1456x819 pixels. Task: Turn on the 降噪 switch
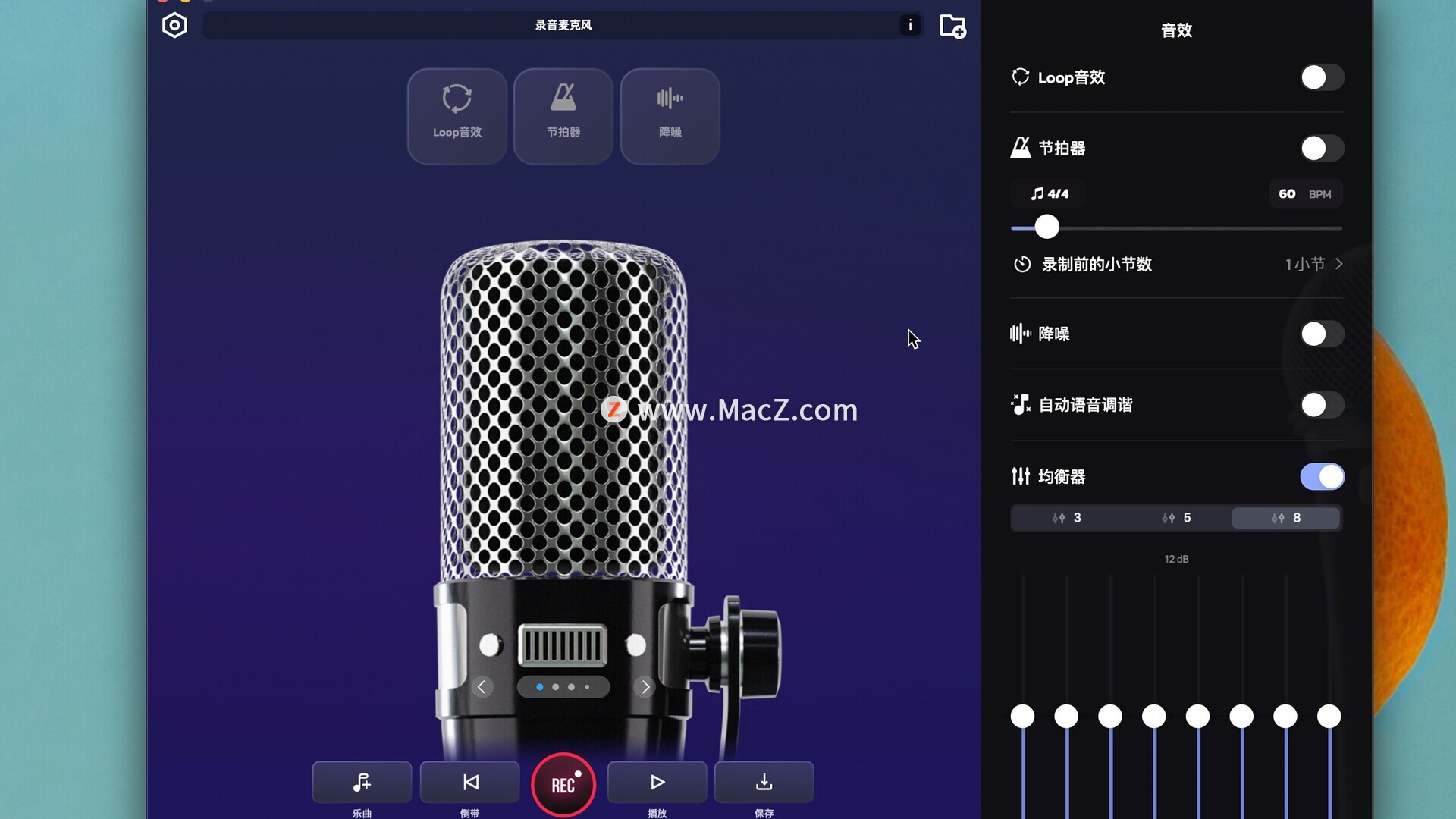[x=1322, y=334]
